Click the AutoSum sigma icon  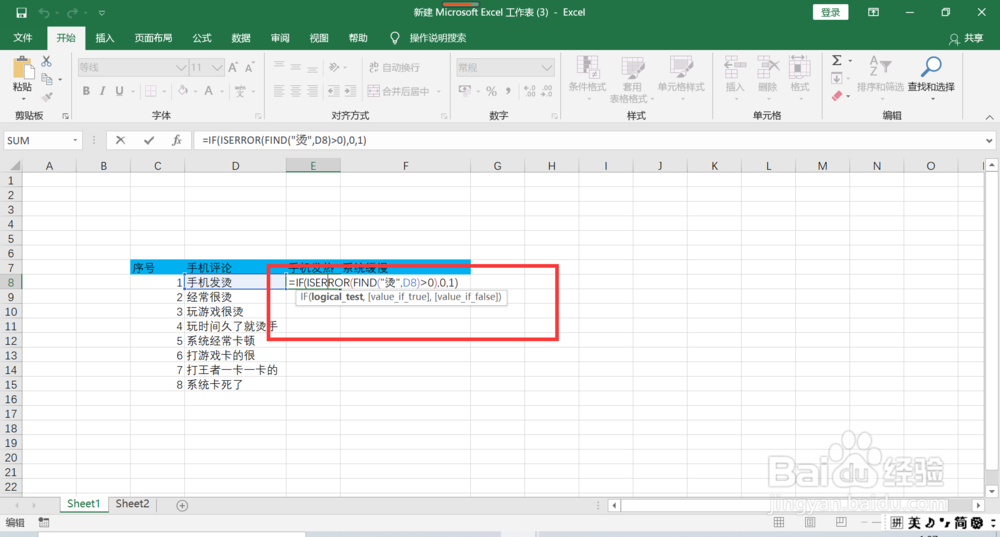(x=837, y=61)
